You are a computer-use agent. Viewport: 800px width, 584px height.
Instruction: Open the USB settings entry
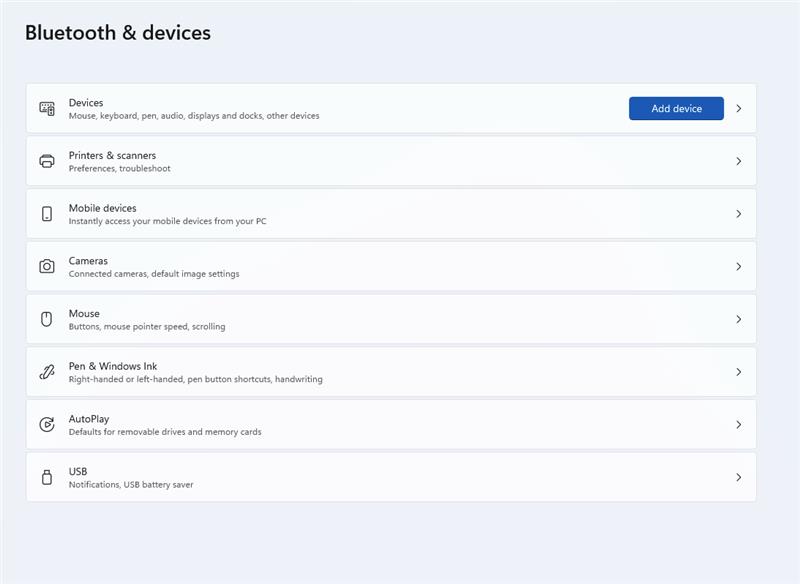(391, 477)
